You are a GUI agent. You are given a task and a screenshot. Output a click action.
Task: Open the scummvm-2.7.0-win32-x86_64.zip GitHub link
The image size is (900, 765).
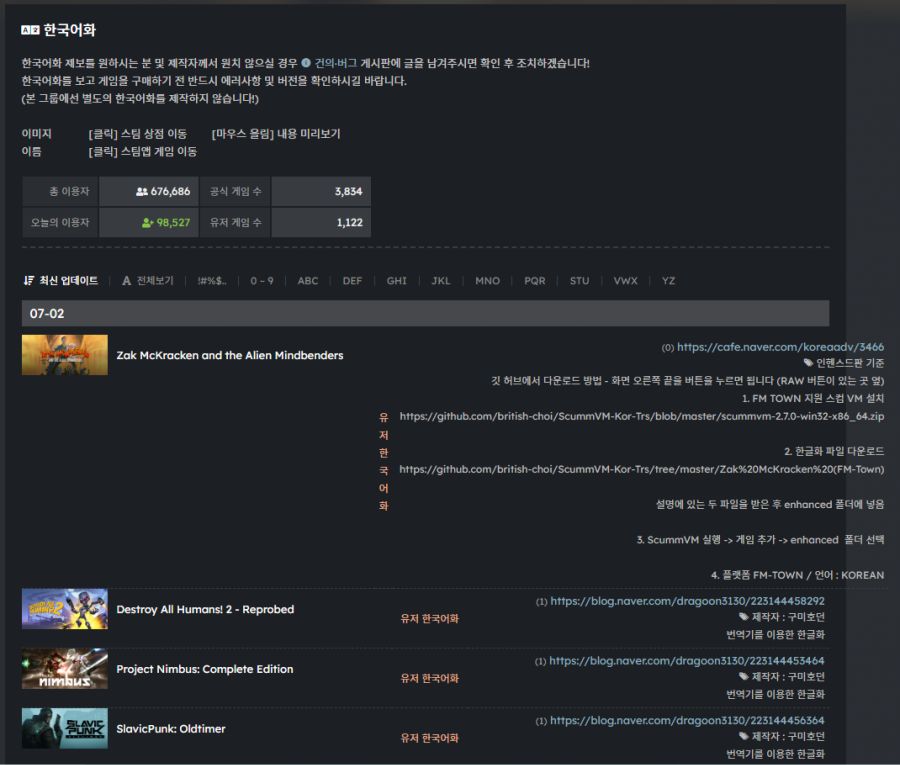tap(642, 416)
